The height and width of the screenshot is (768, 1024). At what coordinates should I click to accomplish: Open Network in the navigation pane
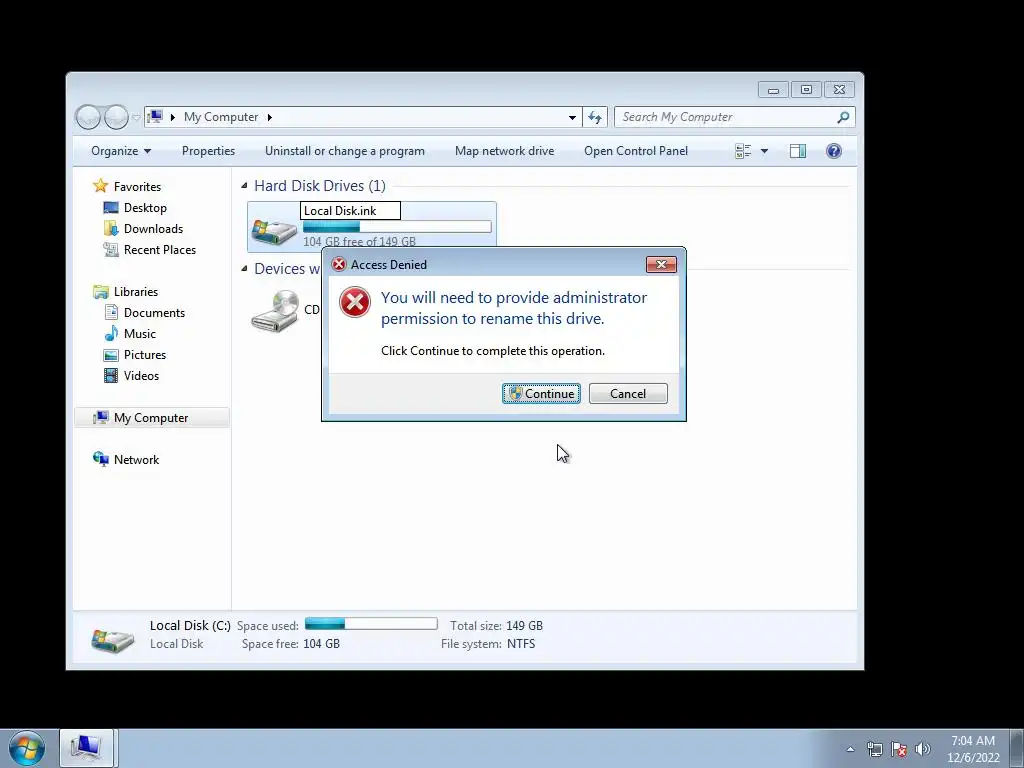point(136,460)
